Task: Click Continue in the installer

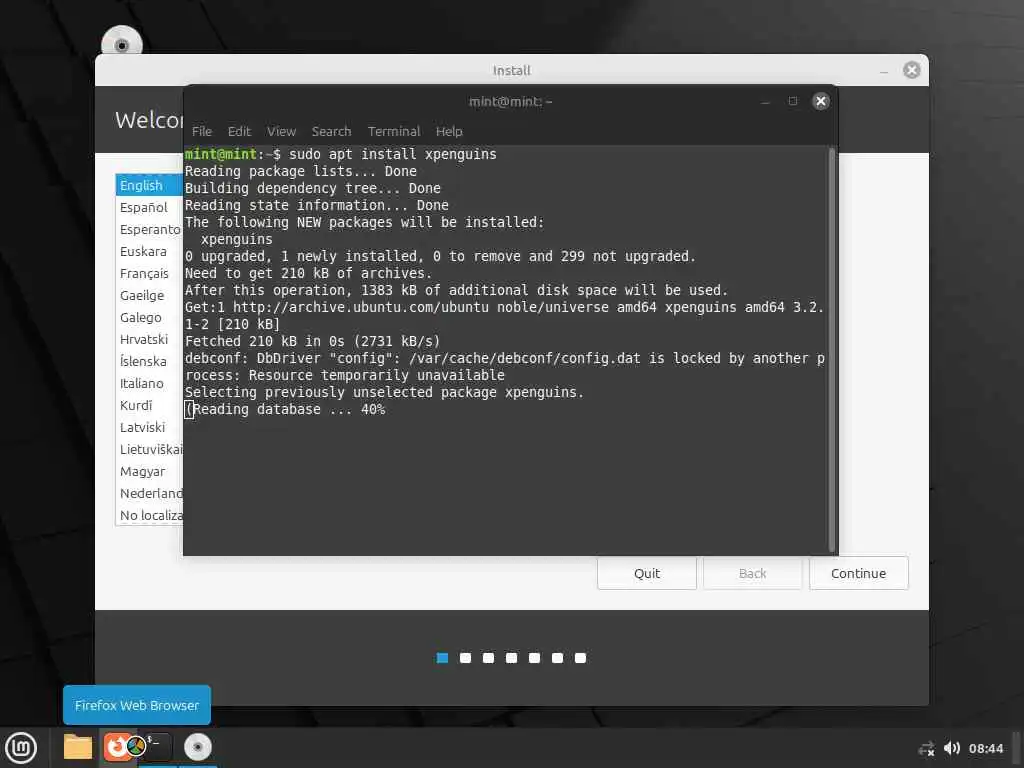Action: coord(858,573)
